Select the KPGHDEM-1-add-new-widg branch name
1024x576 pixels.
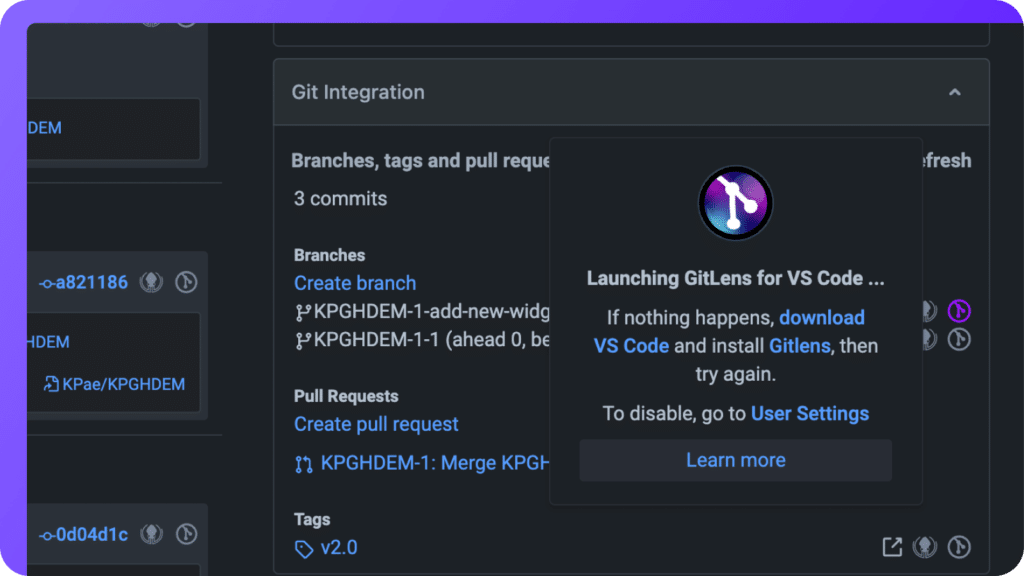pyautogui.click(x=431, y=312)
